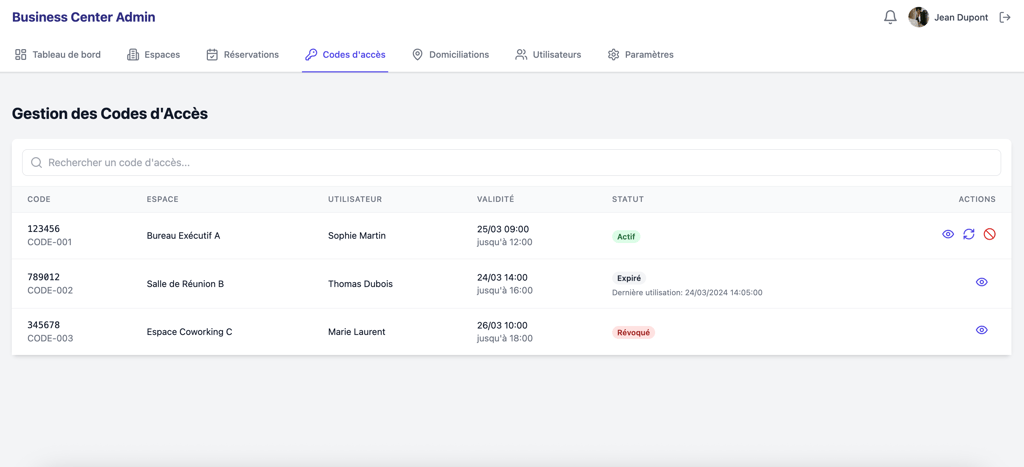This screenshot has height=467, width=1024.
Task: Click the Salle de Réunion B cell
Action: click(185, 284)
